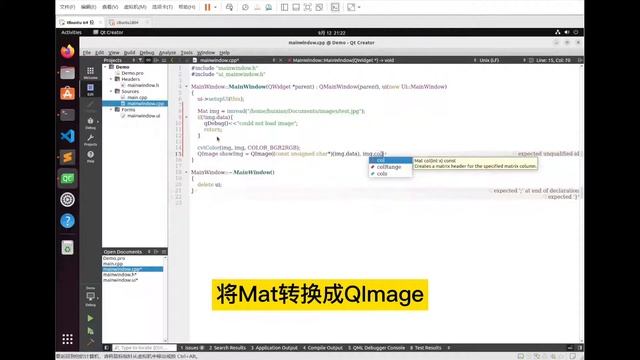The height and width of the screenshot is (360, 640).
Task: Select mainwindow.h in project tree
Action: [143, 85]
